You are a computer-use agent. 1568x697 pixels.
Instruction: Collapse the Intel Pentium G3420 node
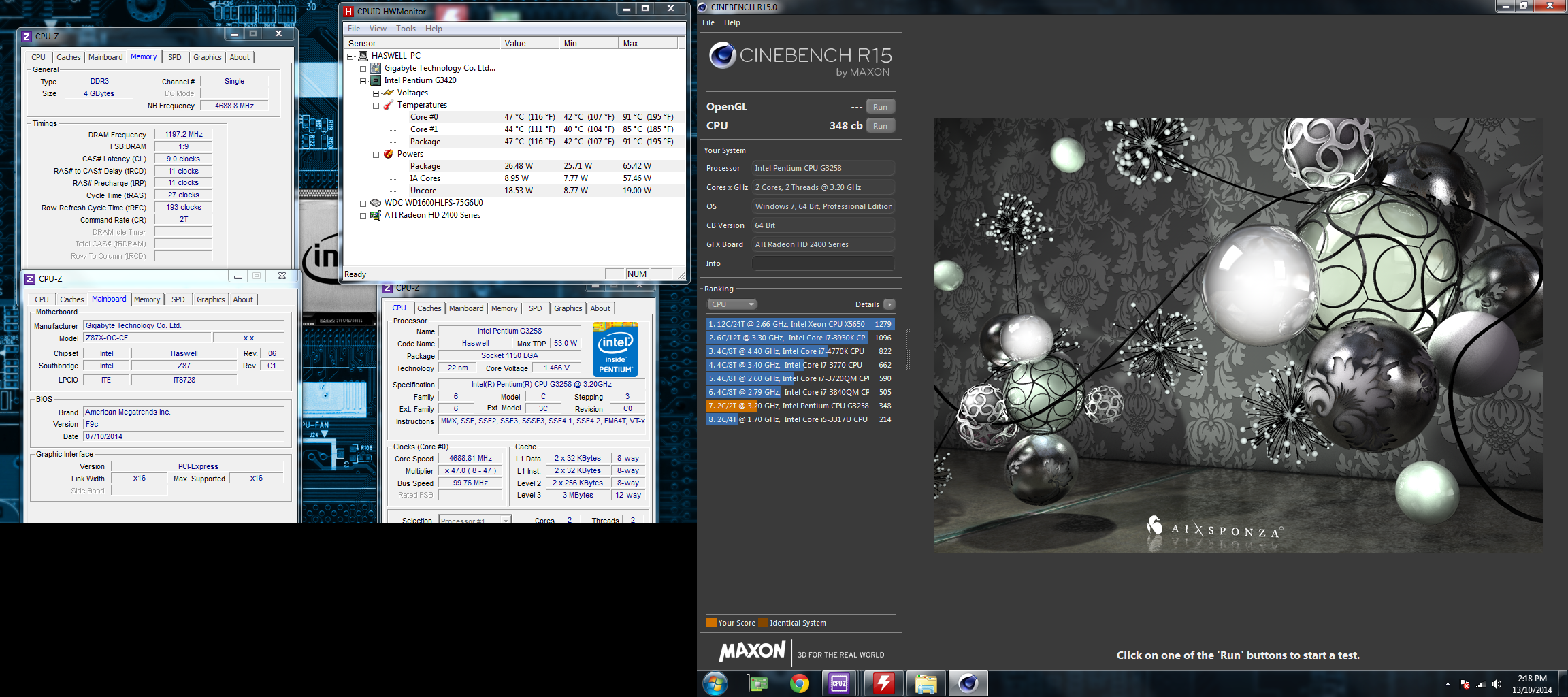coord(363,81)
